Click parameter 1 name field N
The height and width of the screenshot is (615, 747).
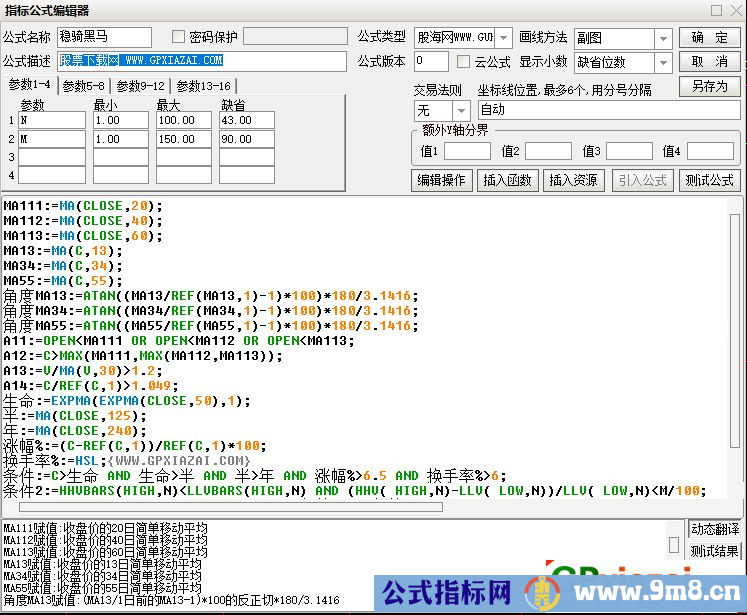(x=52, y=120)
